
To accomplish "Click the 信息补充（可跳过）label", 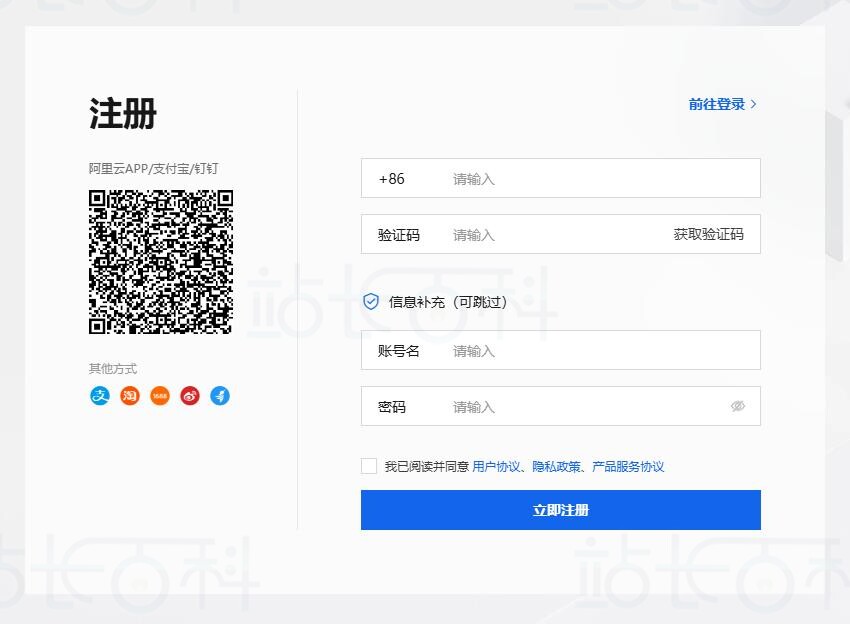I will 448,302.
